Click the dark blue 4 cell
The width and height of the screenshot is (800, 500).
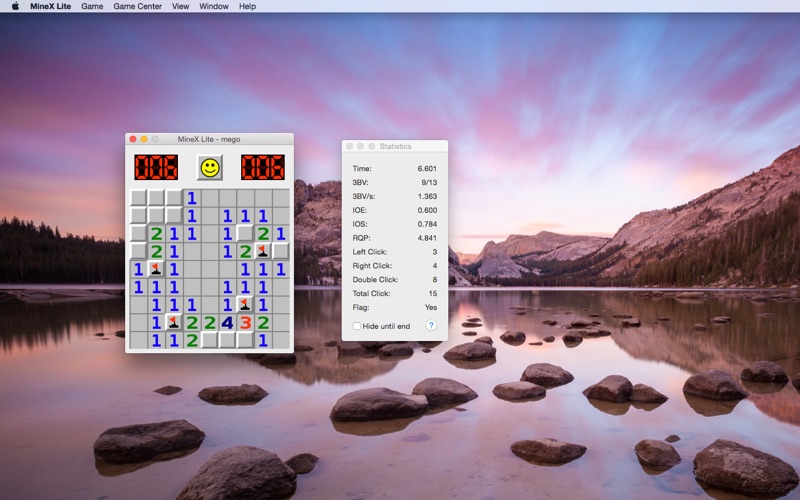click(x=227, y=322)
